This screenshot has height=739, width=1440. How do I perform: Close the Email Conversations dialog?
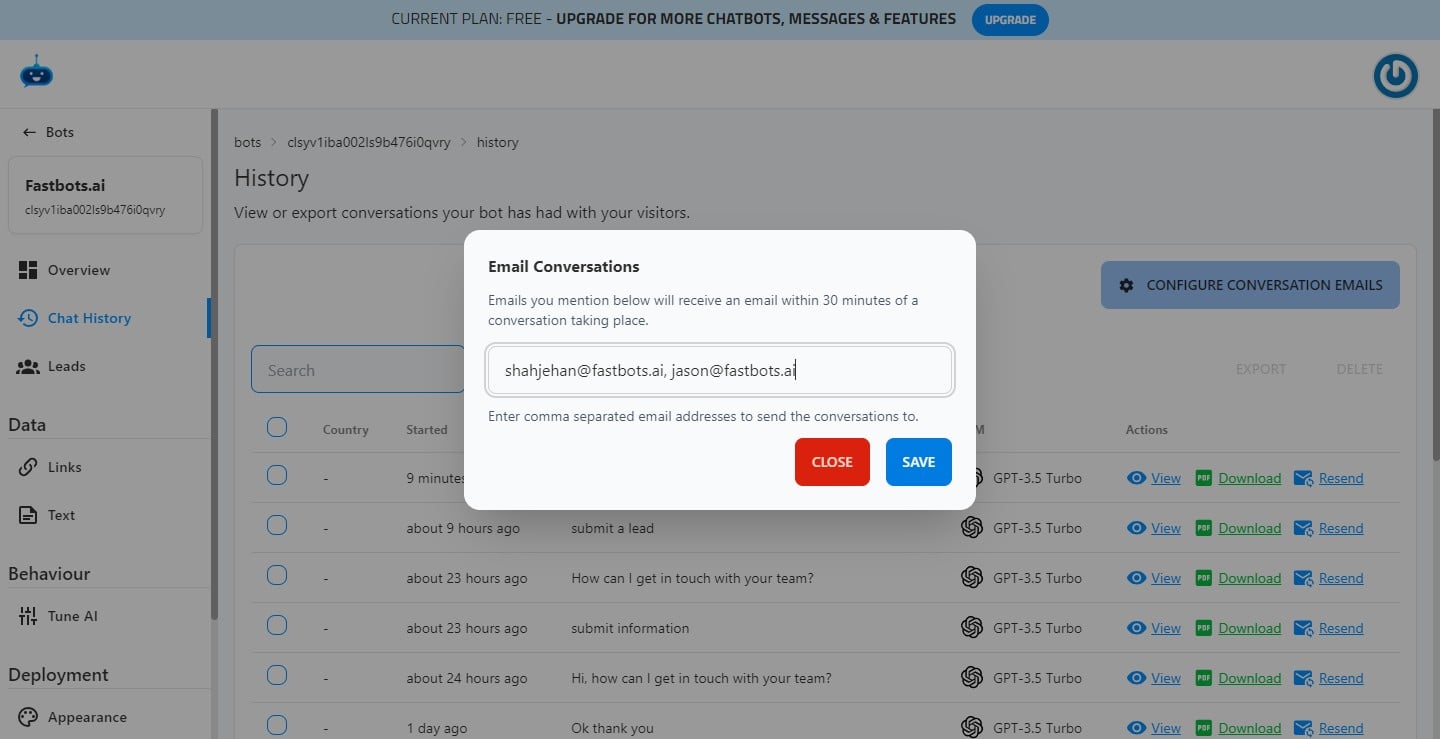click(832, 461)
